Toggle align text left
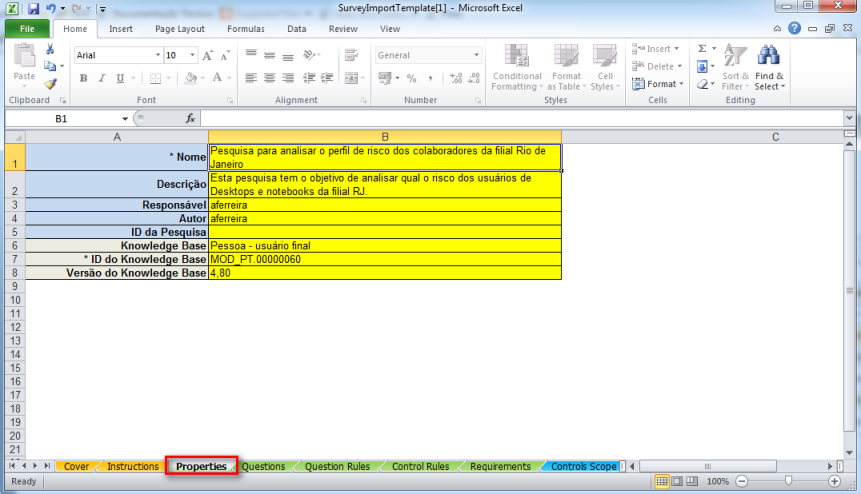861x494 pixels. 251,78
